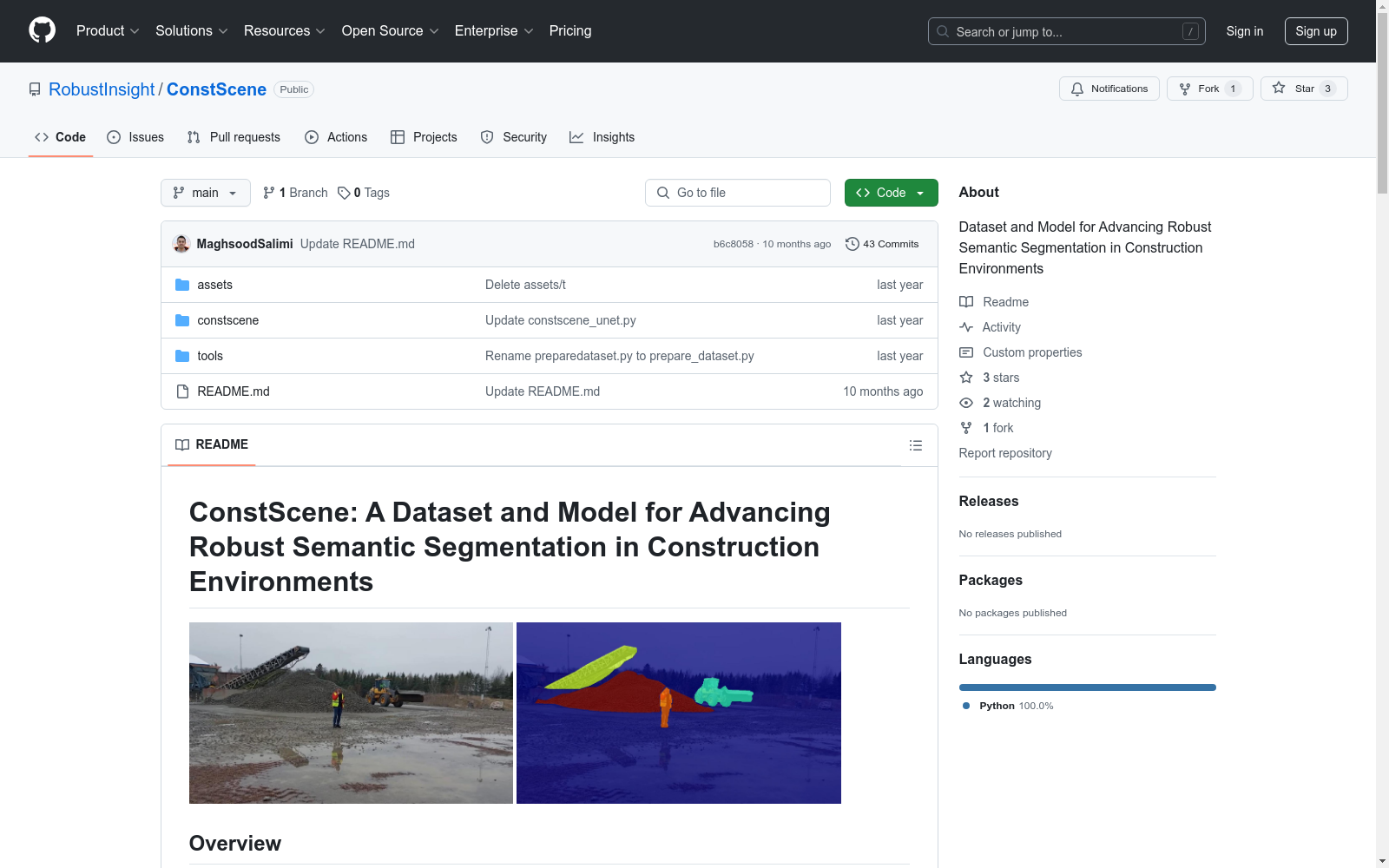This screenshot has width=1389, height=868.
Task: Open the Update constscene_unet.py commit message
Action: click(x=561, y=320)
